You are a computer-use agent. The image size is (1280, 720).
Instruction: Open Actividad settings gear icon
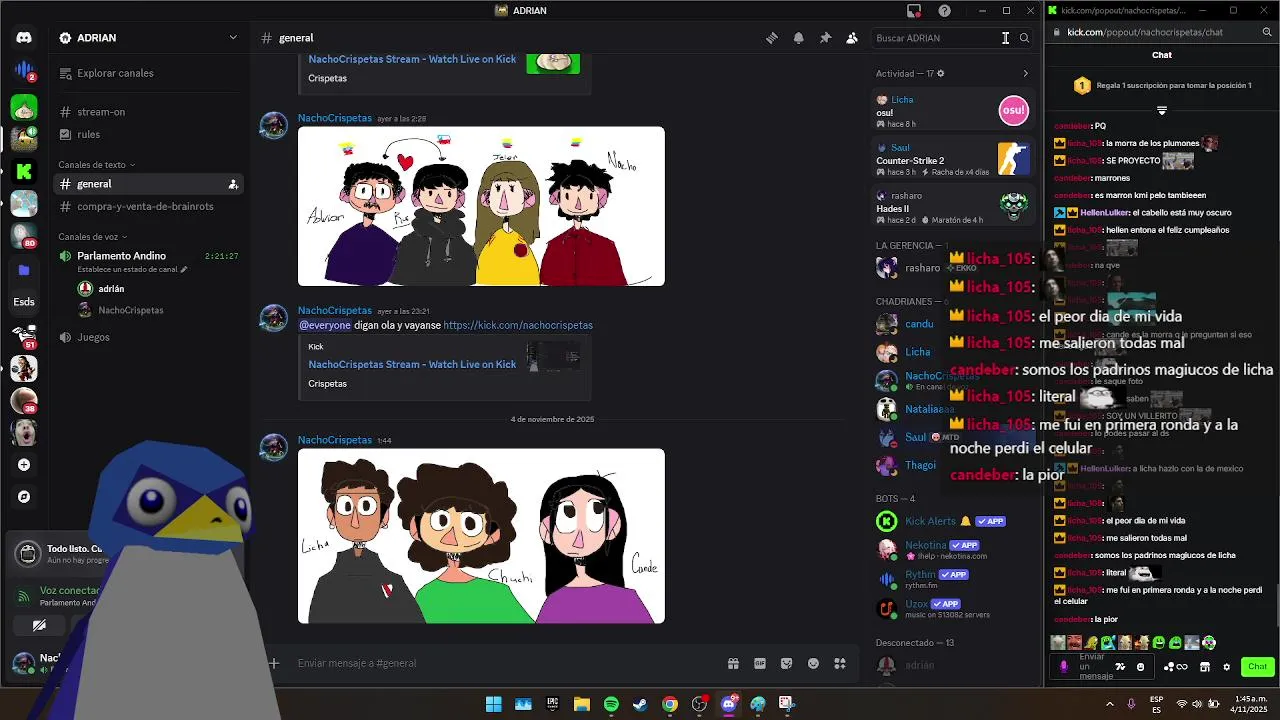pyautogui.click(x=940, y=74)
